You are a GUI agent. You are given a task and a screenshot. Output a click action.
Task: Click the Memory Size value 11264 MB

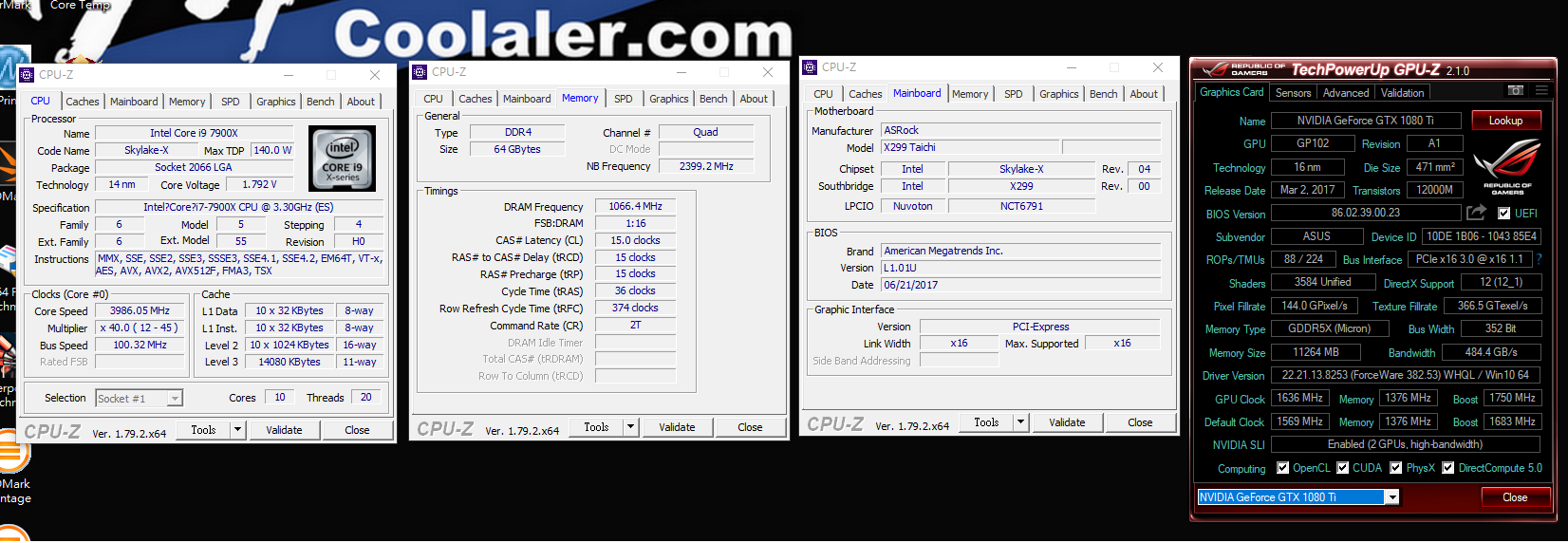coord(1316,352)
